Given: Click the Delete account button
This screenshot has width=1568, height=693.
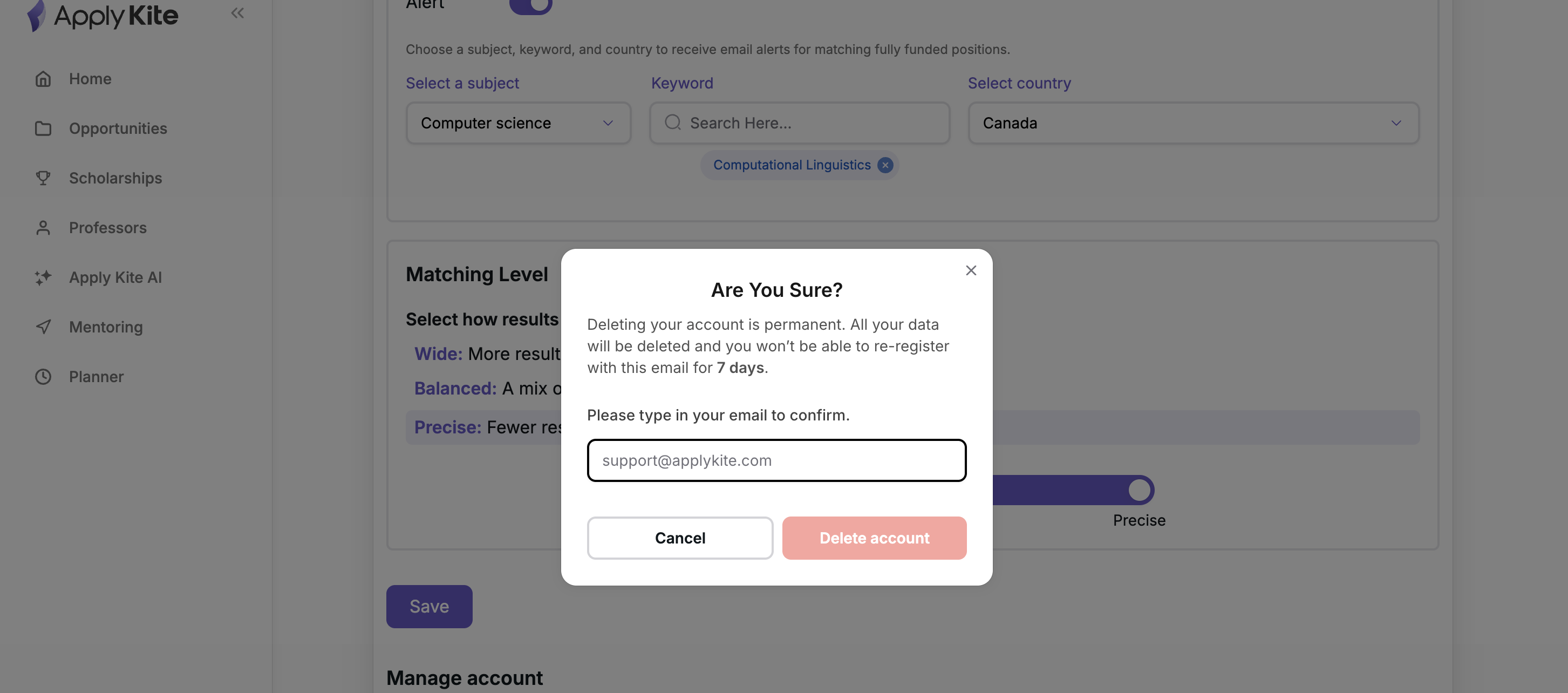Looking at the screenshot, I should 874,538.
